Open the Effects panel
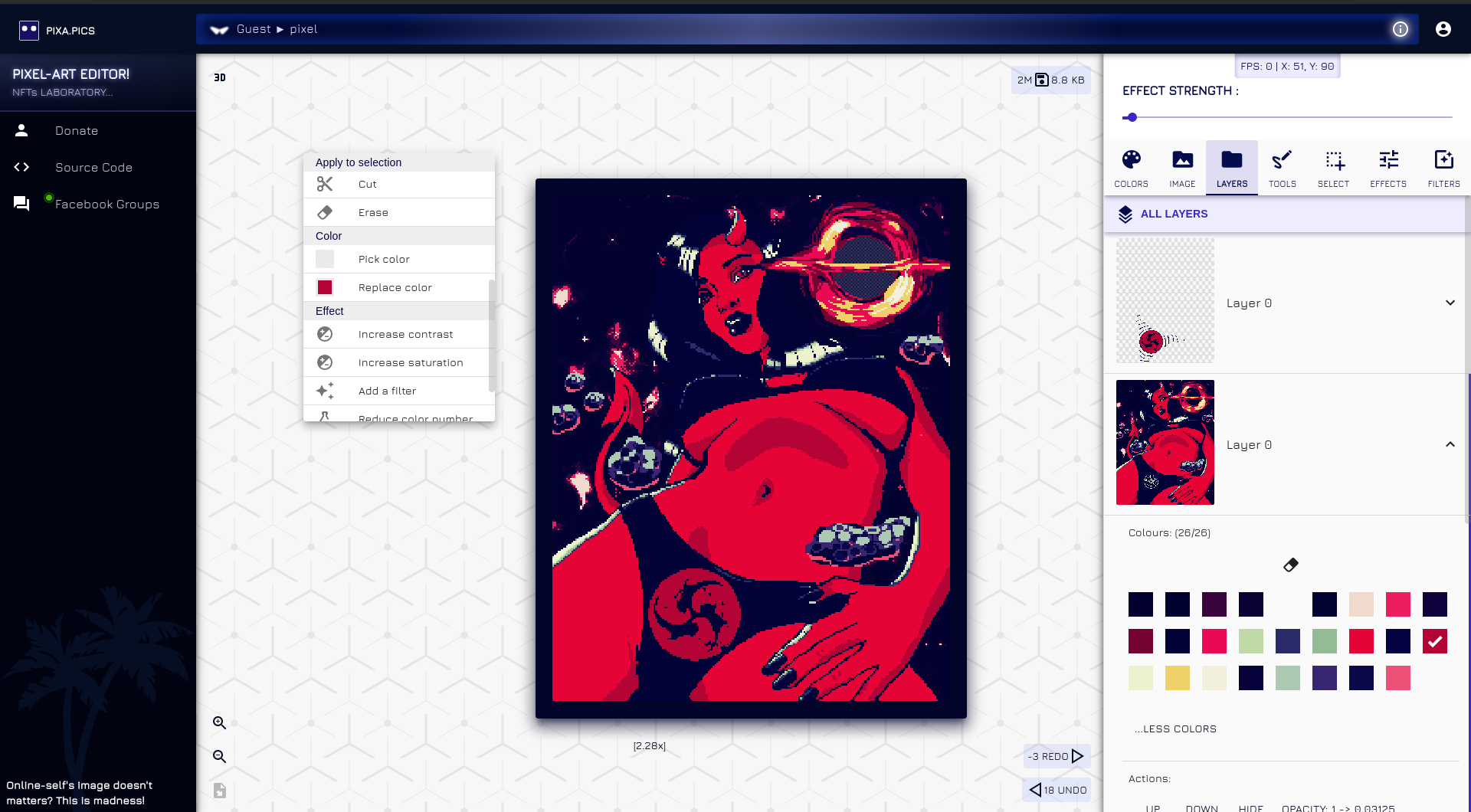 click(1387, 168)
